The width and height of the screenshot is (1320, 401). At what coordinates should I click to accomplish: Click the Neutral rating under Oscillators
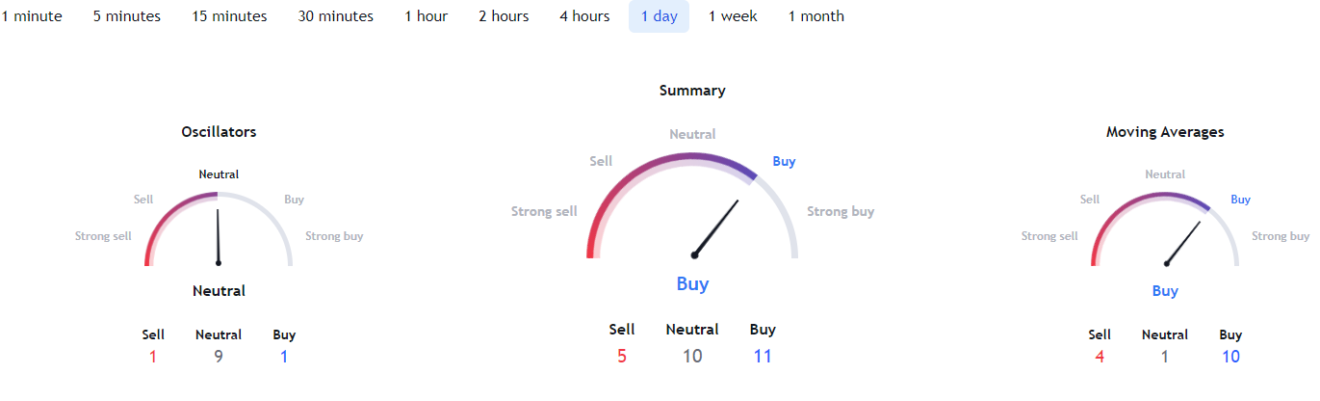click(x=219, y=291)
